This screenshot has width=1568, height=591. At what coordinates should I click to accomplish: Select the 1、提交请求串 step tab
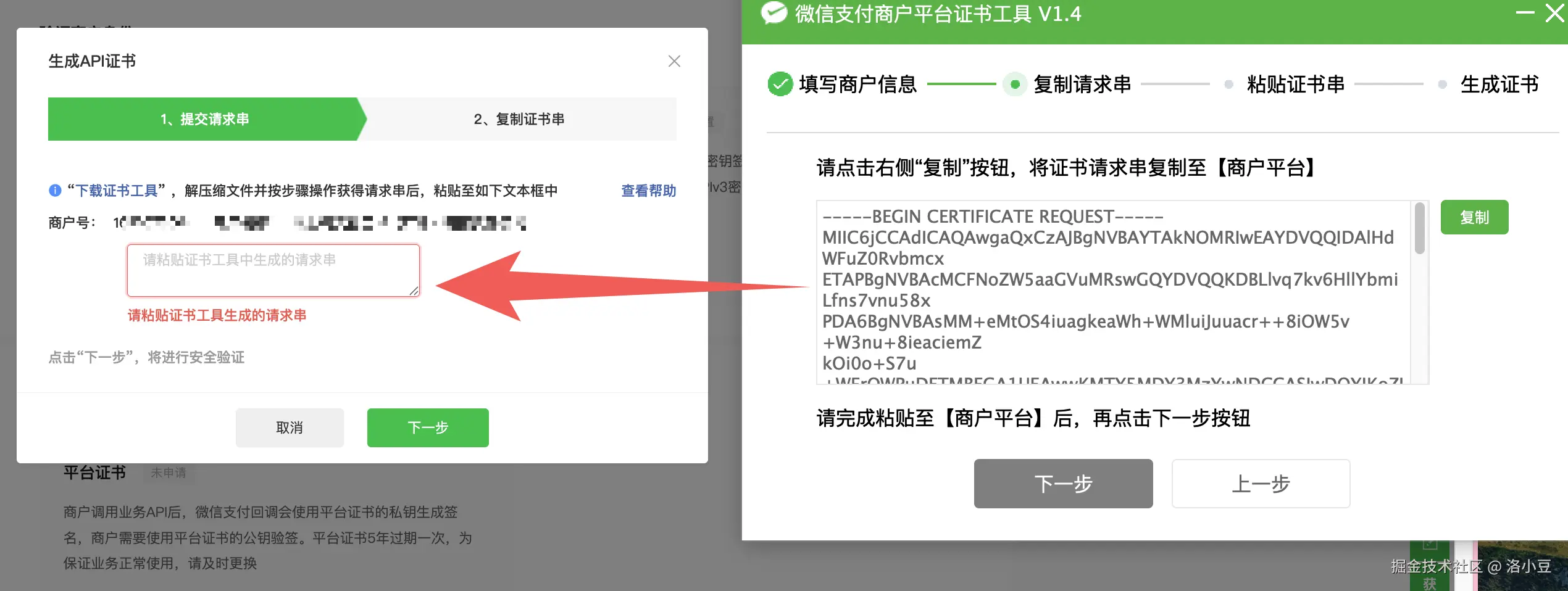205,119
